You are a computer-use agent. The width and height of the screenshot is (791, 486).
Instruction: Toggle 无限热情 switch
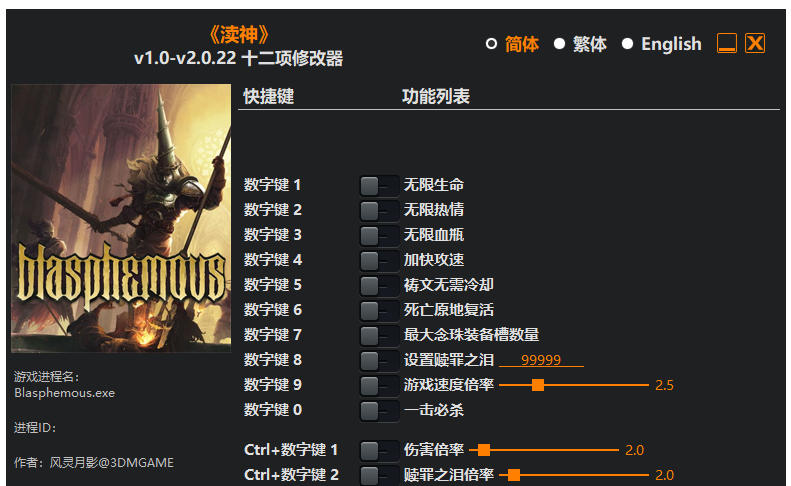[379, 210]
